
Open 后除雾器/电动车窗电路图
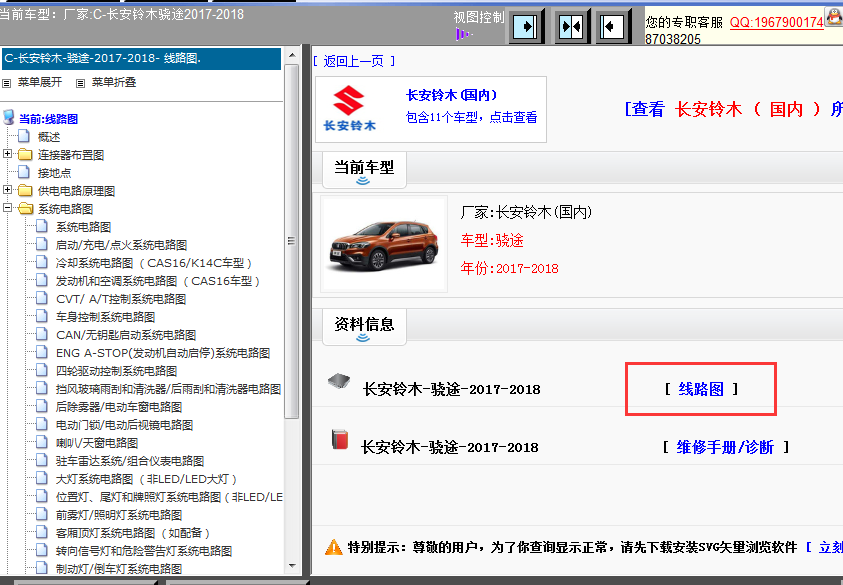[119, 407]
